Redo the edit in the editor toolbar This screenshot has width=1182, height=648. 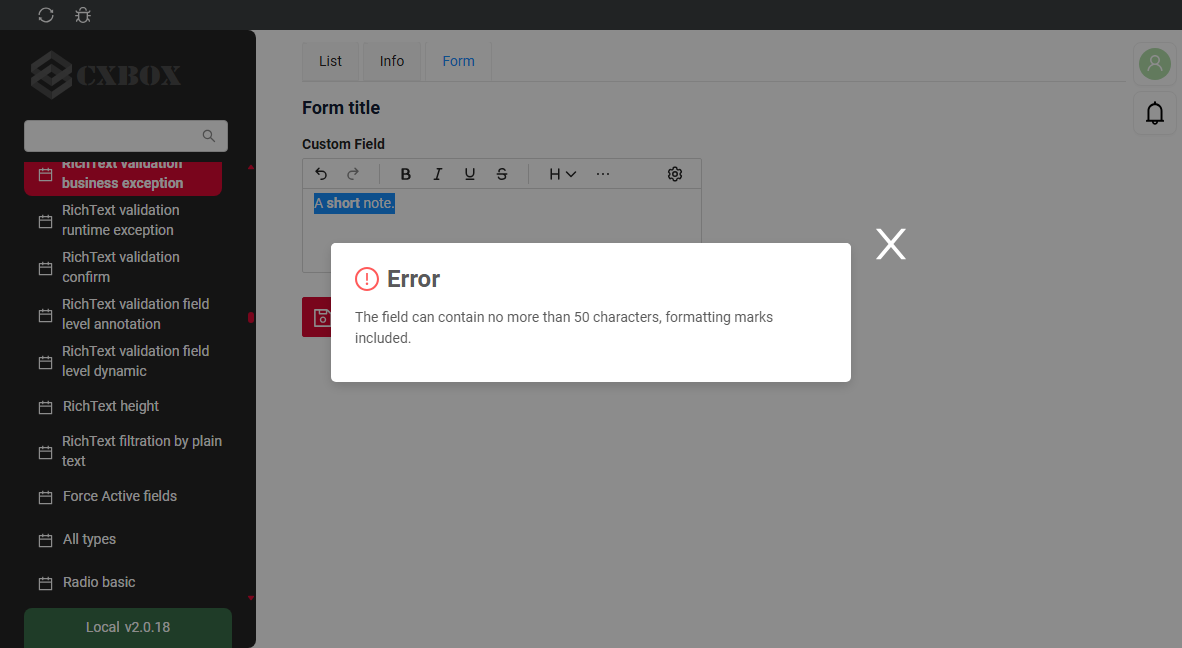pyautogui.click(x=353, y=174)
